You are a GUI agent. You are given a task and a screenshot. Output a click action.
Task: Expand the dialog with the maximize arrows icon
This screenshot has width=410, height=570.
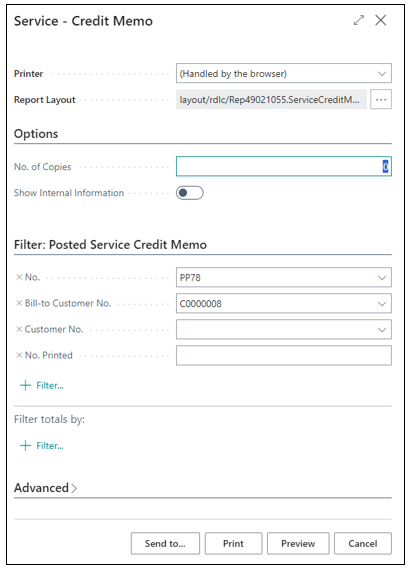[x=358, y=20]
